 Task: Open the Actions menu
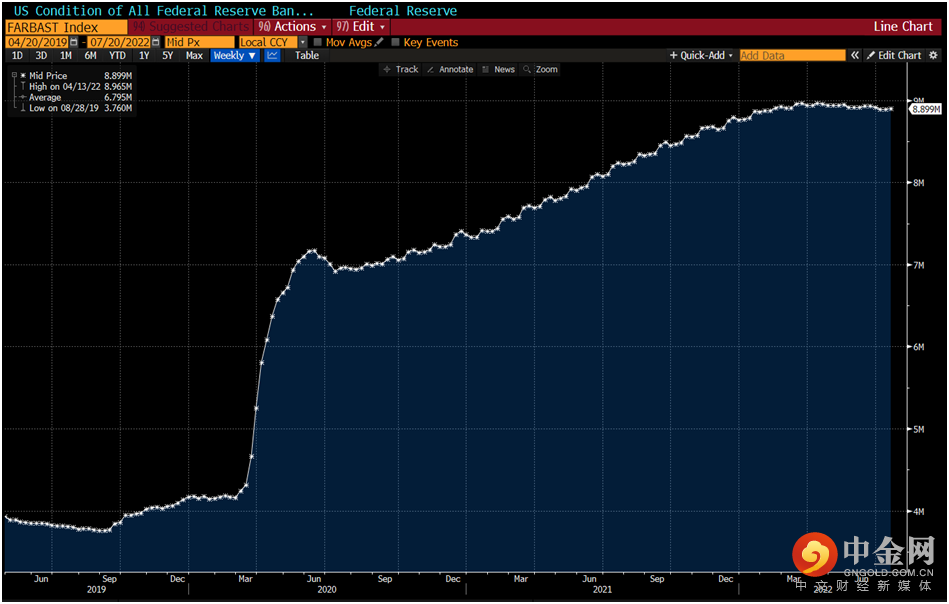292,27
